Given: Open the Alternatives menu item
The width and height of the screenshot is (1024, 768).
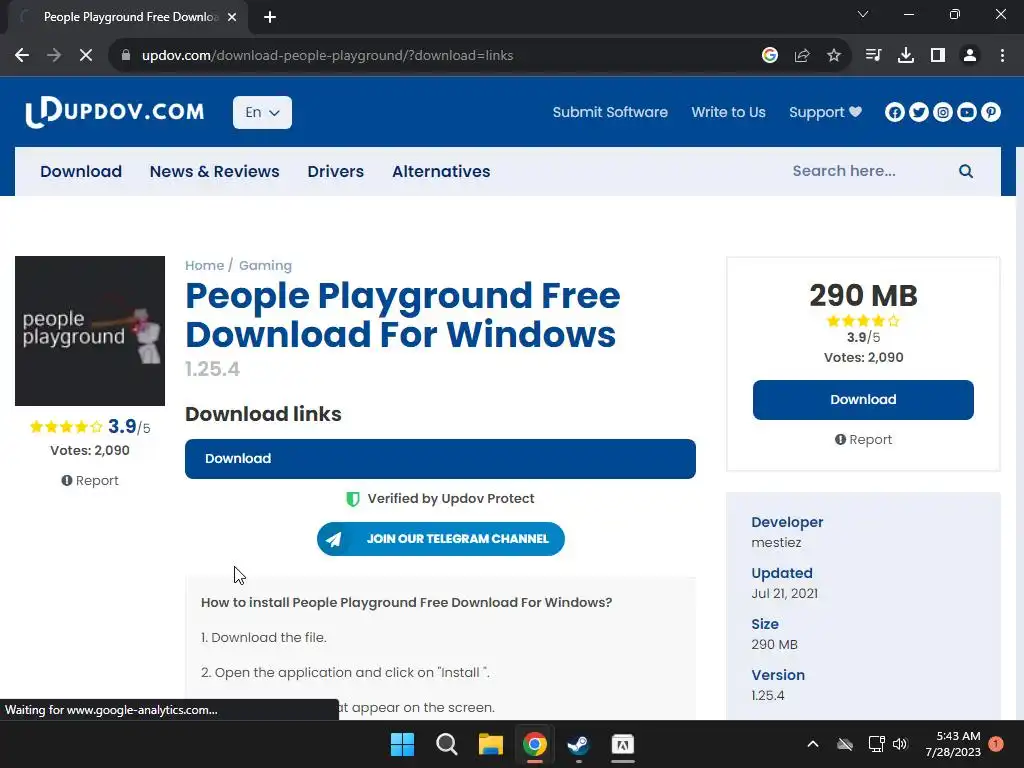Looking at the screenshot, I should (x=441, y=171).
